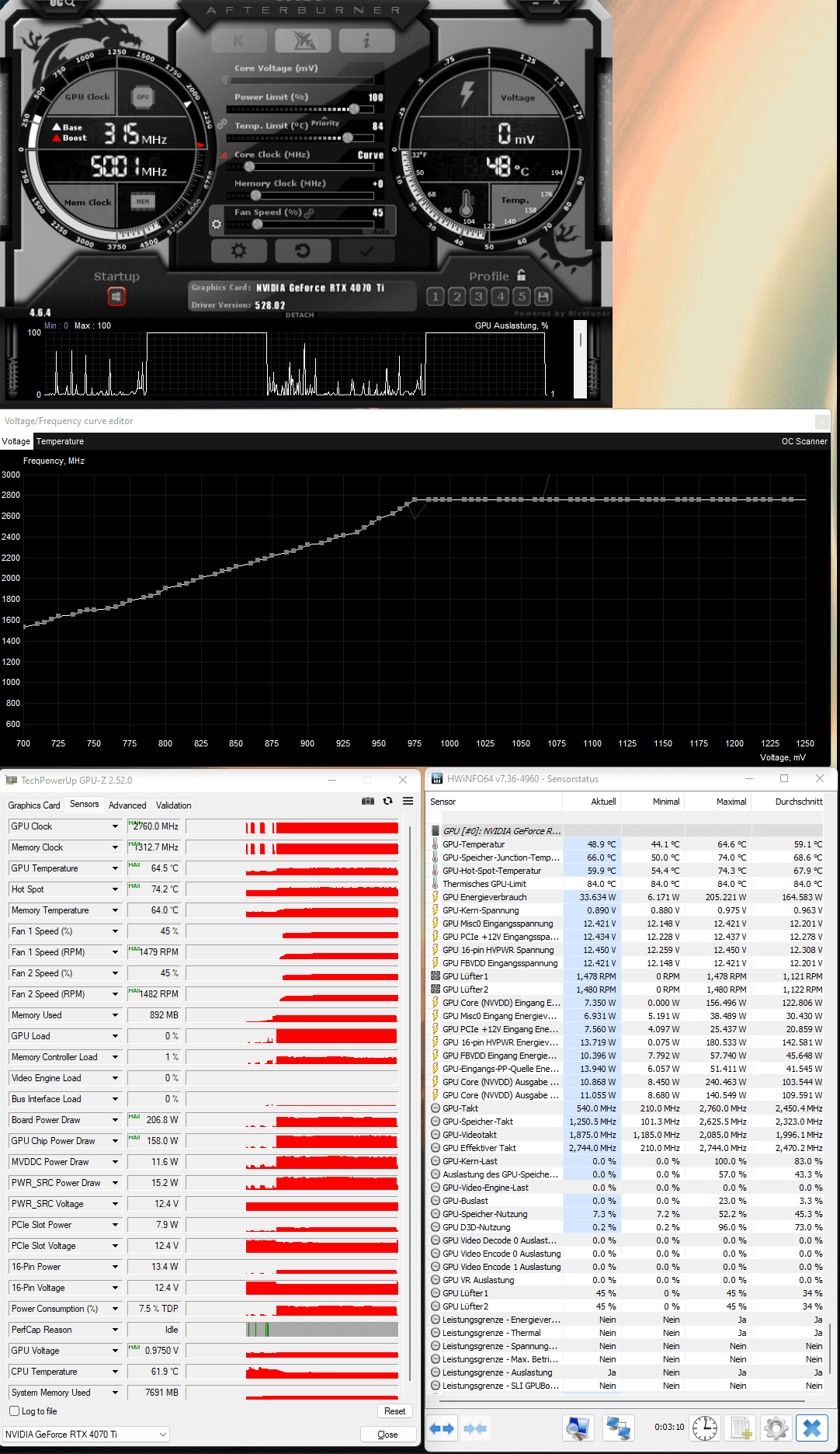Click the Core Clock slider handle

click(x=248, y=167)
